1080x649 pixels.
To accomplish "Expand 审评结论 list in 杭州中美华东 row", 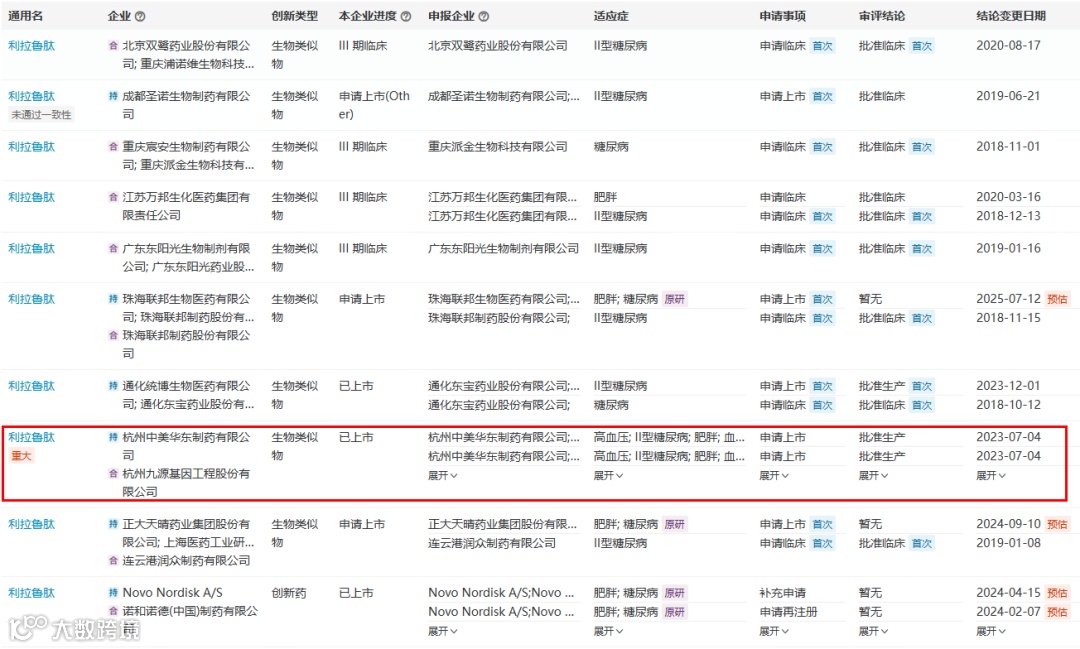I will (873, 475).
